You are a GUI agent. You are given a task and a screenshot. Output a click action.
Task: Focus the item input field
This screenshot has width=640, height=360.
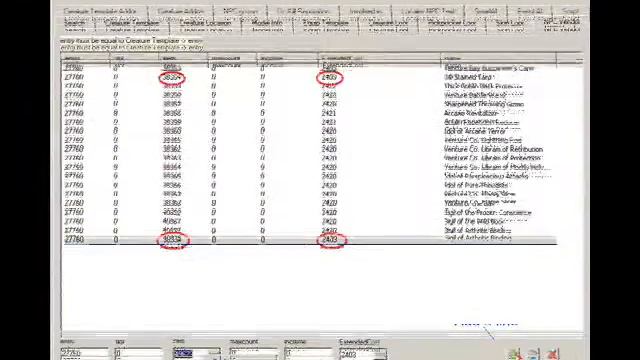[x=197, y=353]
